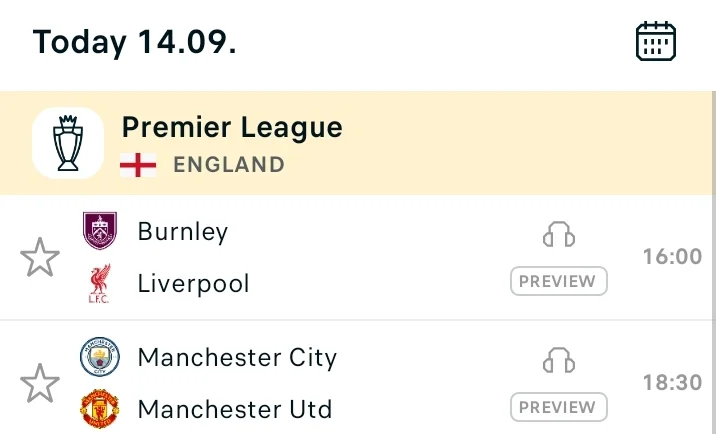Click the Premier League trophy icon
Image resolution: width=716 pixels, height=434 pixels.
(68, 143)
